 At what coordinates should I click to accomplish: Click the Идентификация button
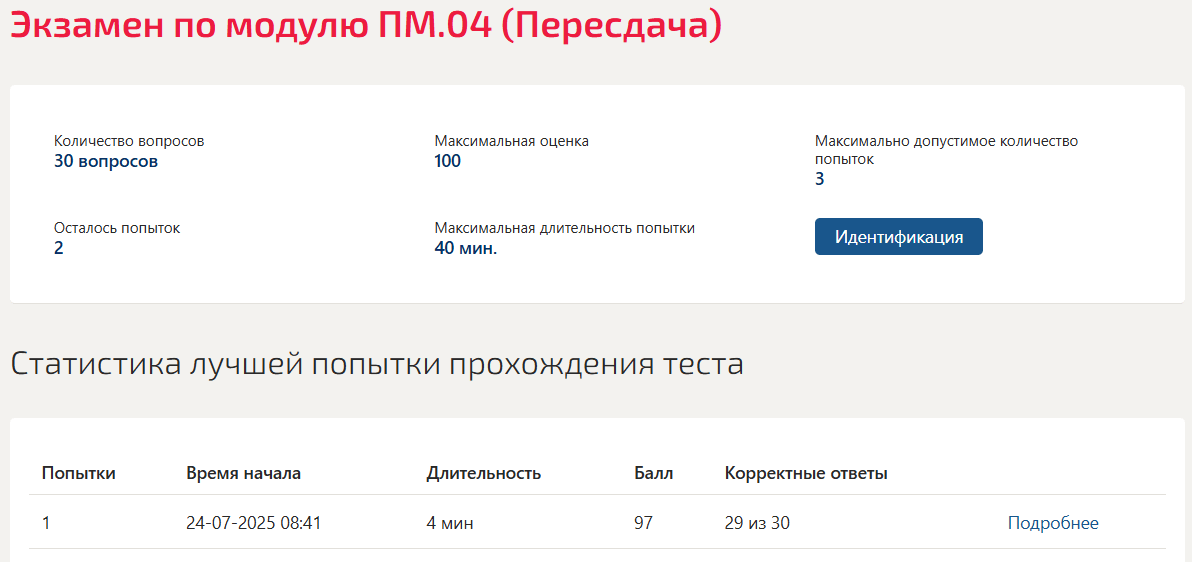click(899, 237)
